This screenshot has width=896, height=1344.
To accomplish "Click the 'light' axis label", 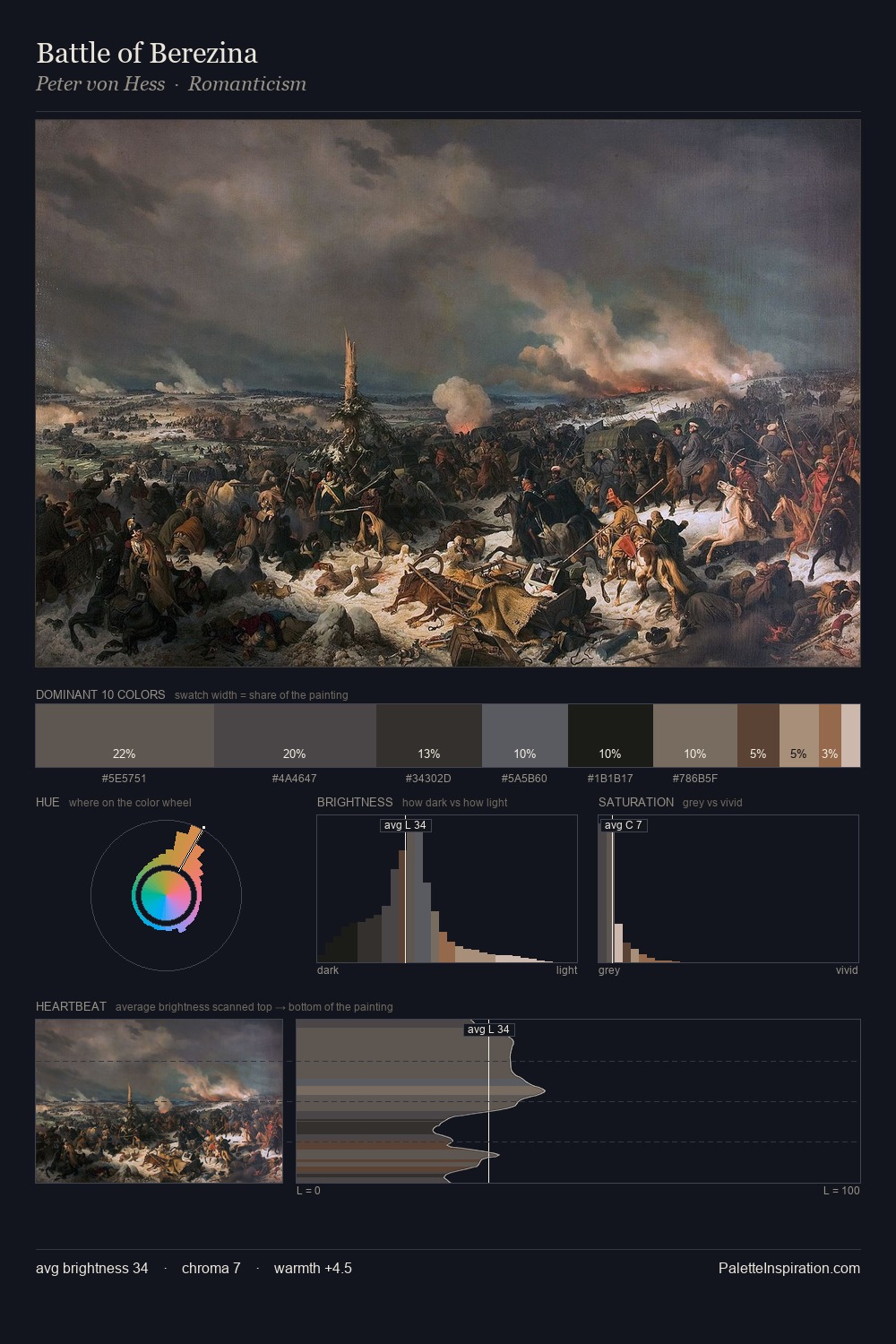I will (x=567, y=970).
